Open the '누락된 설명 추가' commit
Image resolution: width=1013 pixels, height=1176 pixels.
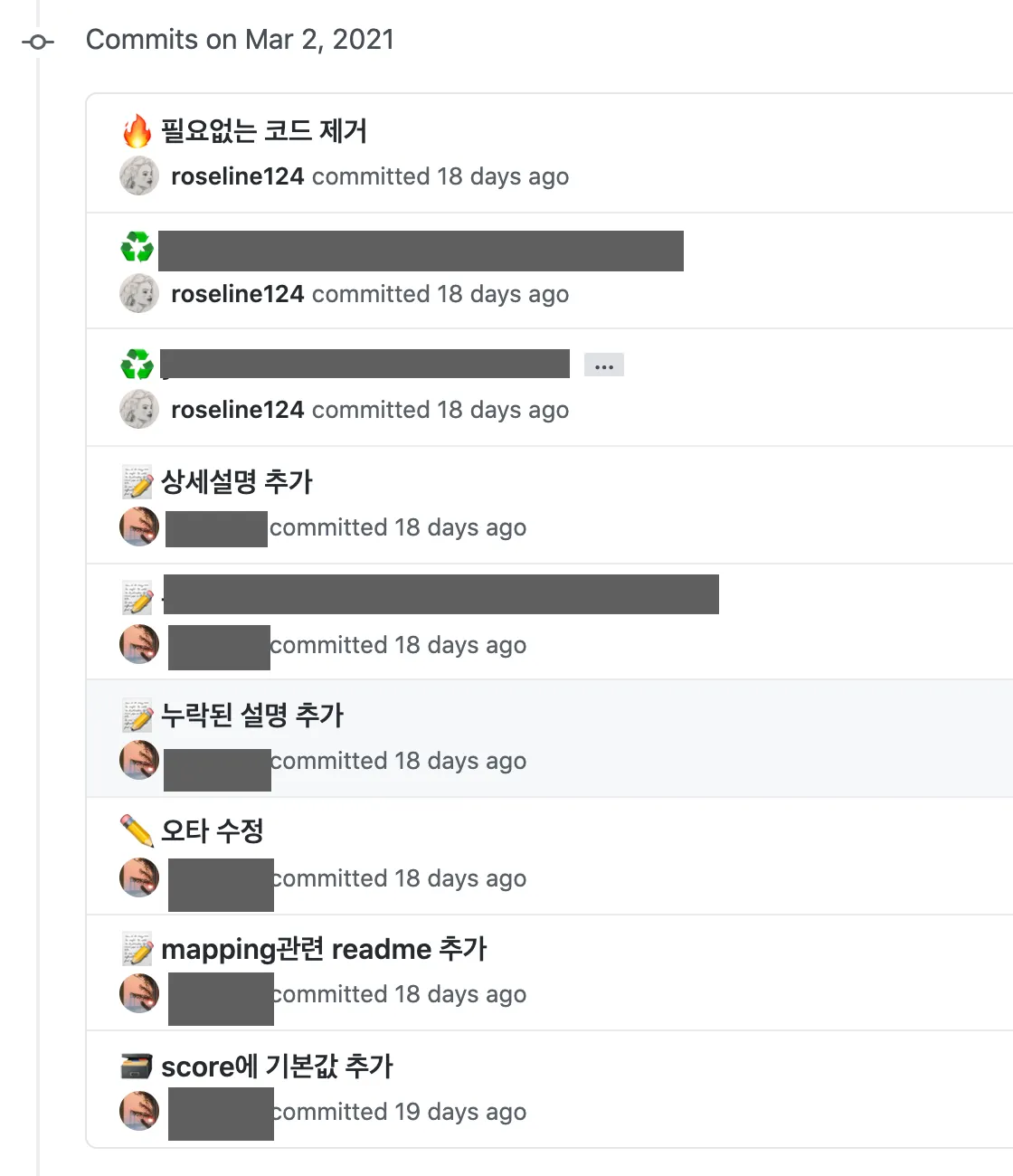pos(252,716)
